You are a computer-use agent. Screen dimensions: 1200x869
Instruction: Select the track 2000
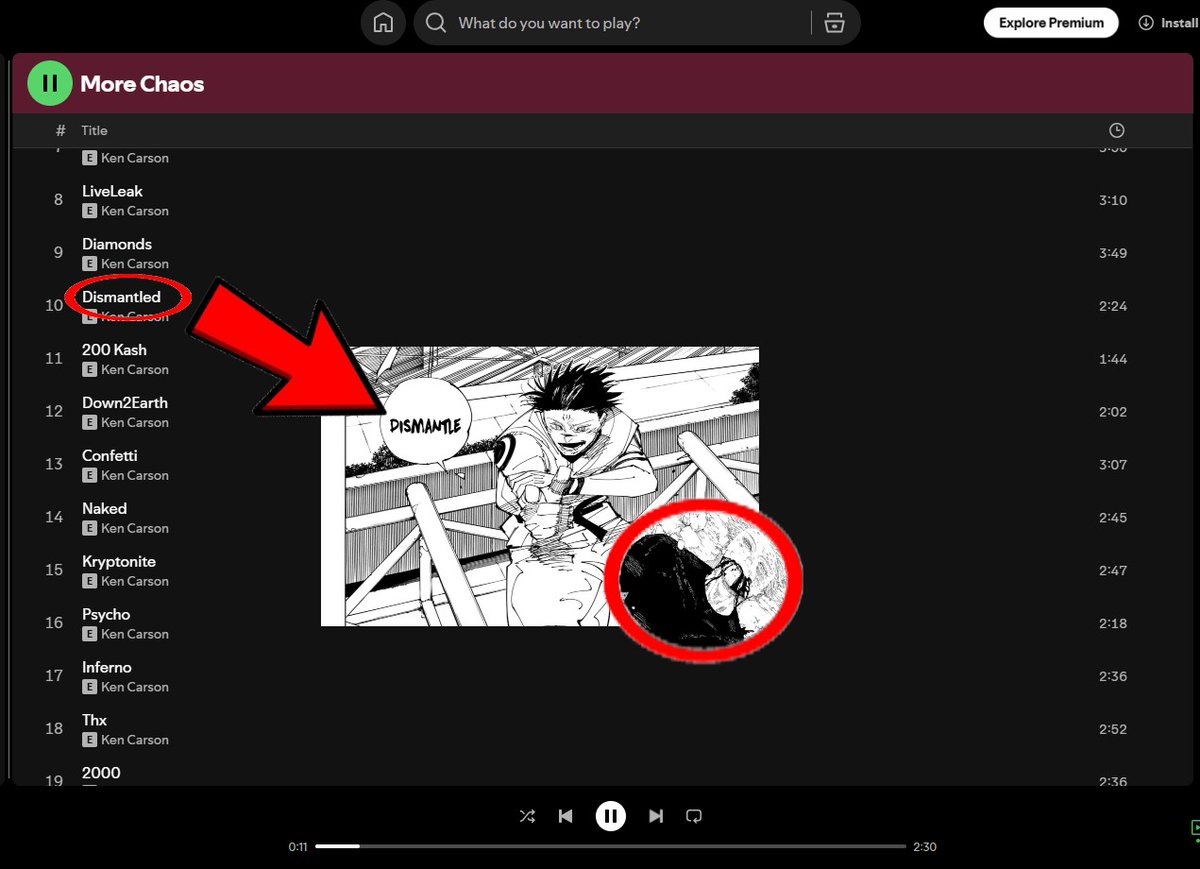tap(101, 773)
